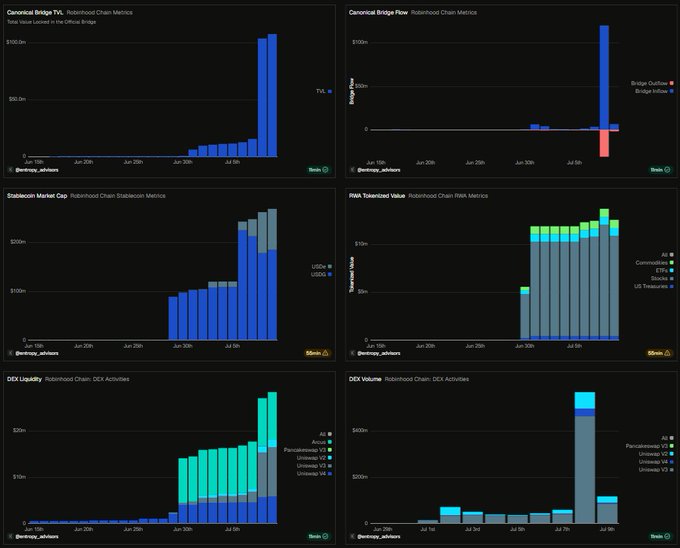This screenshot has width=680, height=548.
Task: Click green check icon on DEX Liquidity panel
Action: [x=325, y=537]
